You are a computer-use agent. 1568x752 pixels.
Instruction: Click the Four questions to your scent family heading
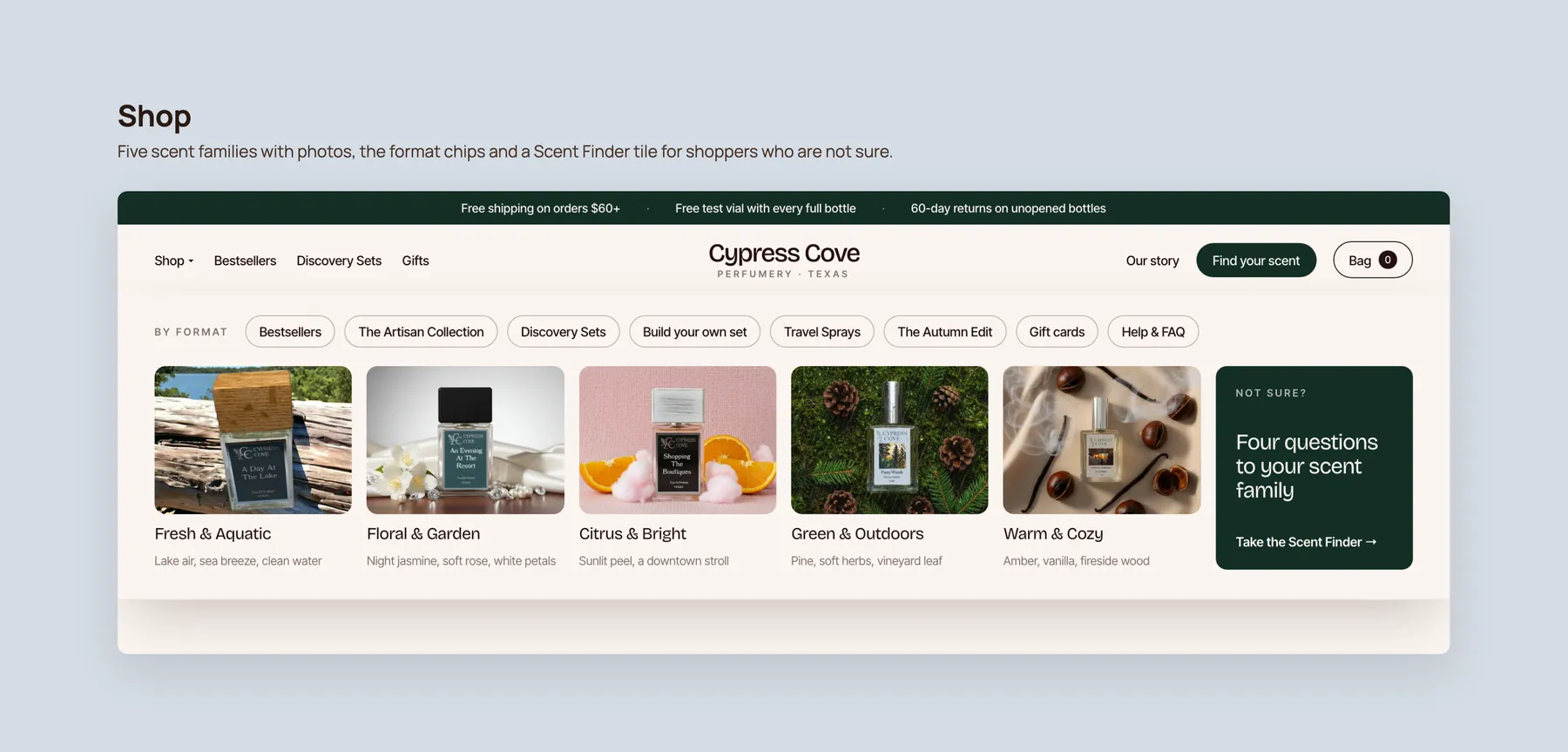pyautogui.click(x=1307, y=466)
